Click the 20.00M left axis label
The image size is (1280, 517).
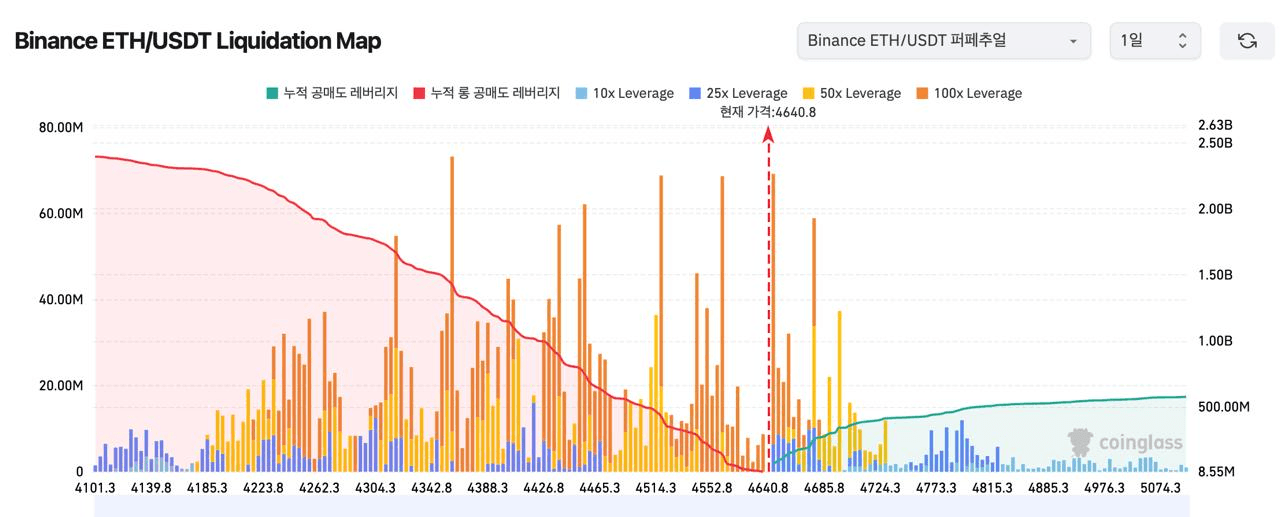pos(61,385)
